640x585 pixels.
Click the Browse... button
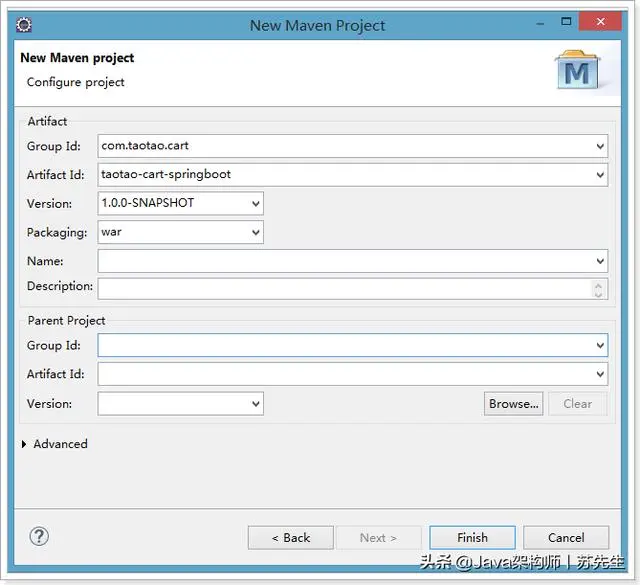point(513,404)
